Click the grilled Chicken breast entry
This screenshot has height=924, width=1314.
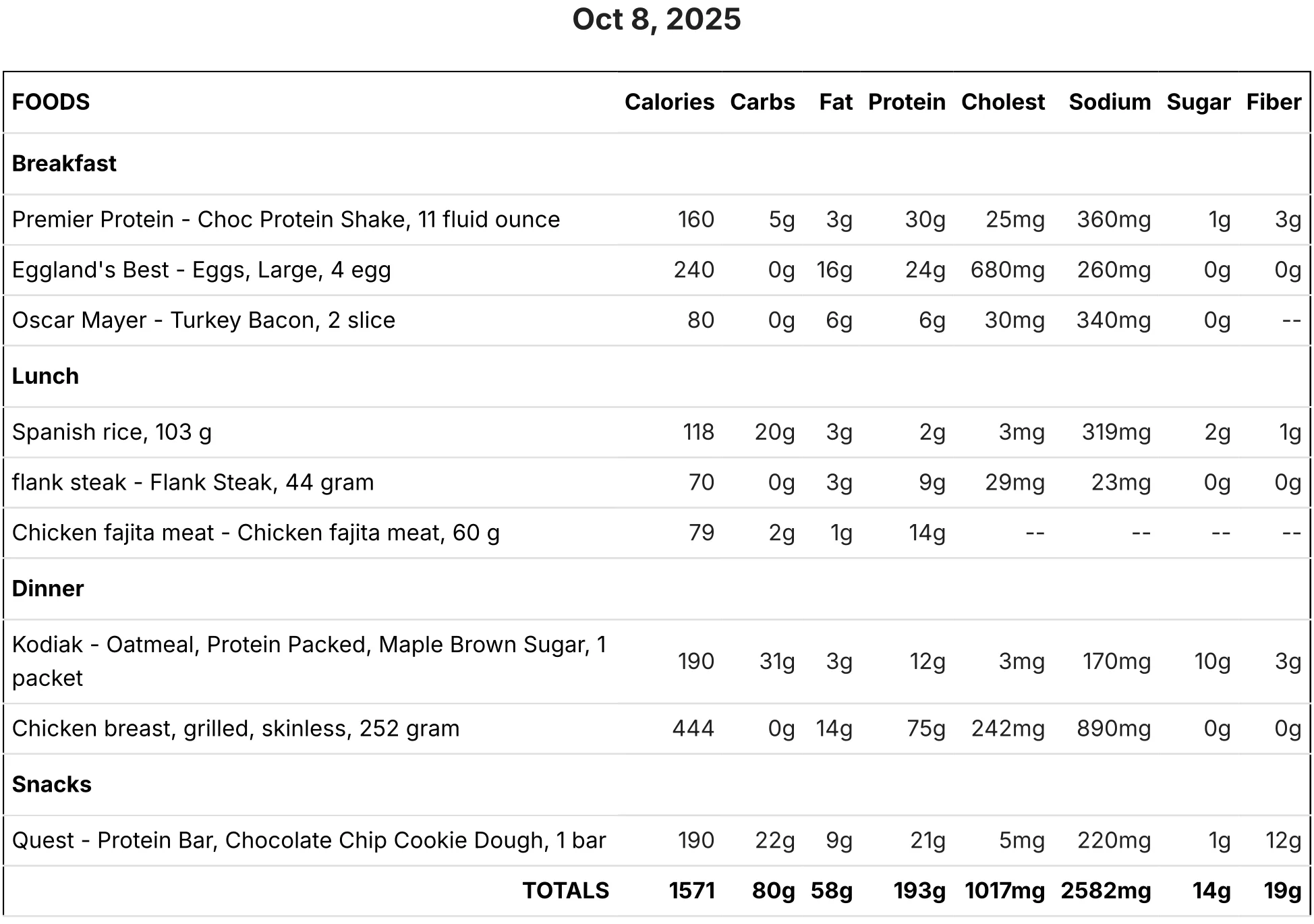tap(236, 728)
